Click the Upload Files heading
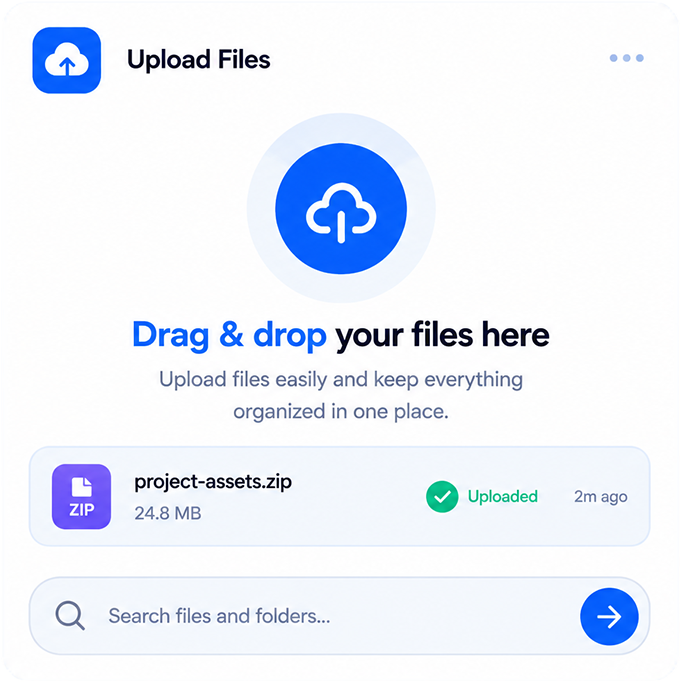680x683 pixels. coord(199,60)
